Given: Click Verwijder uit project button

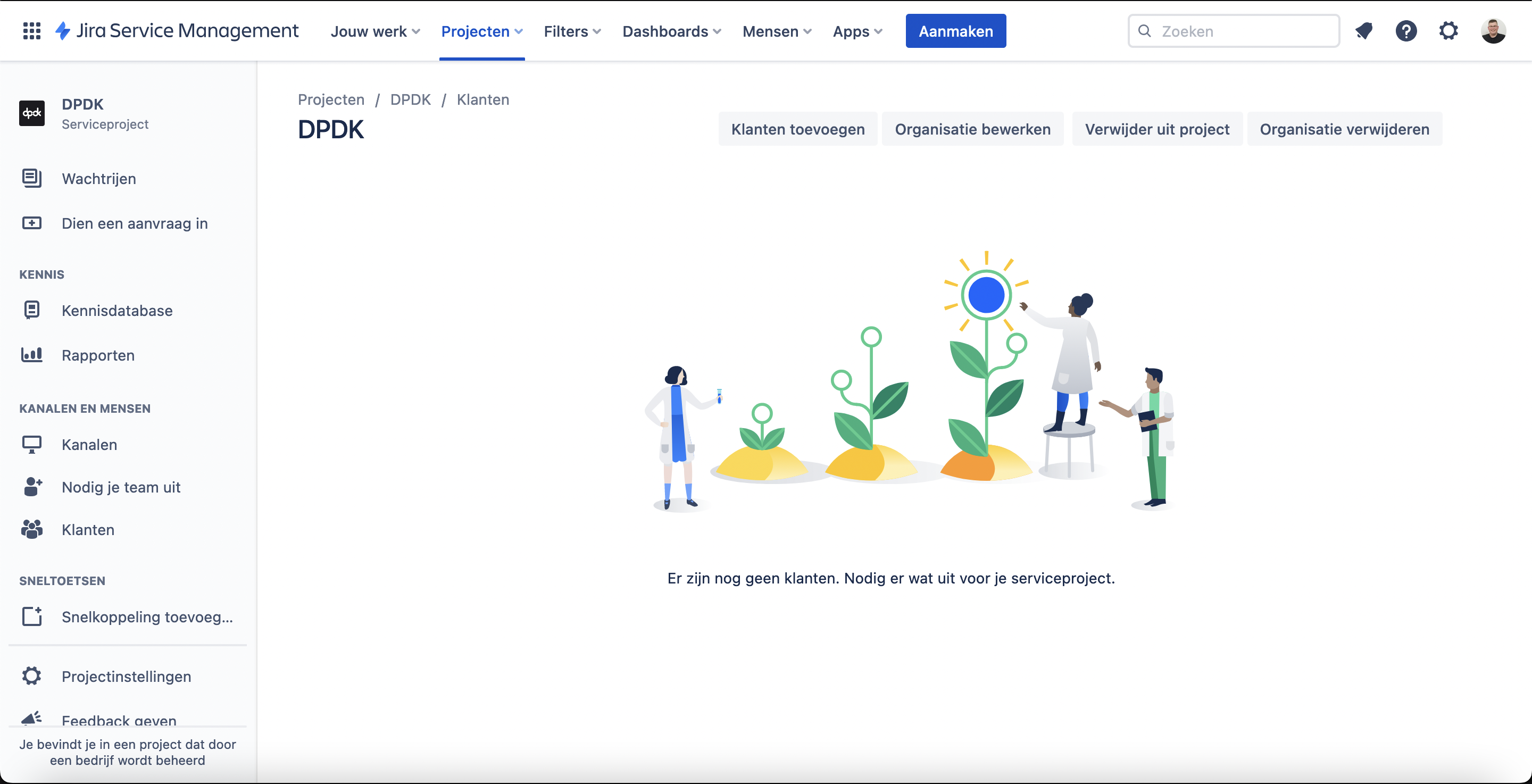Looking at the screenshot, I should tap(1157, 129).
